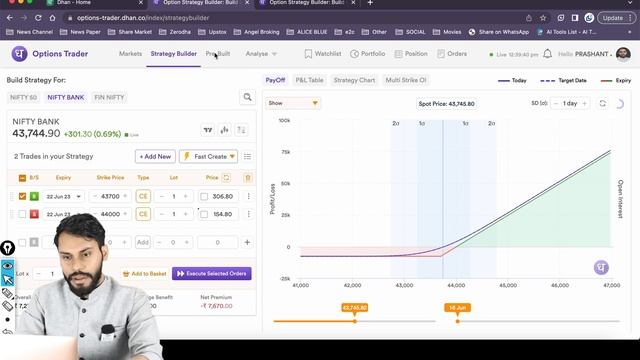Click the target date slider handle
Image resolution: width=640 pixels, height=360 pixels.
click(458, 321)
